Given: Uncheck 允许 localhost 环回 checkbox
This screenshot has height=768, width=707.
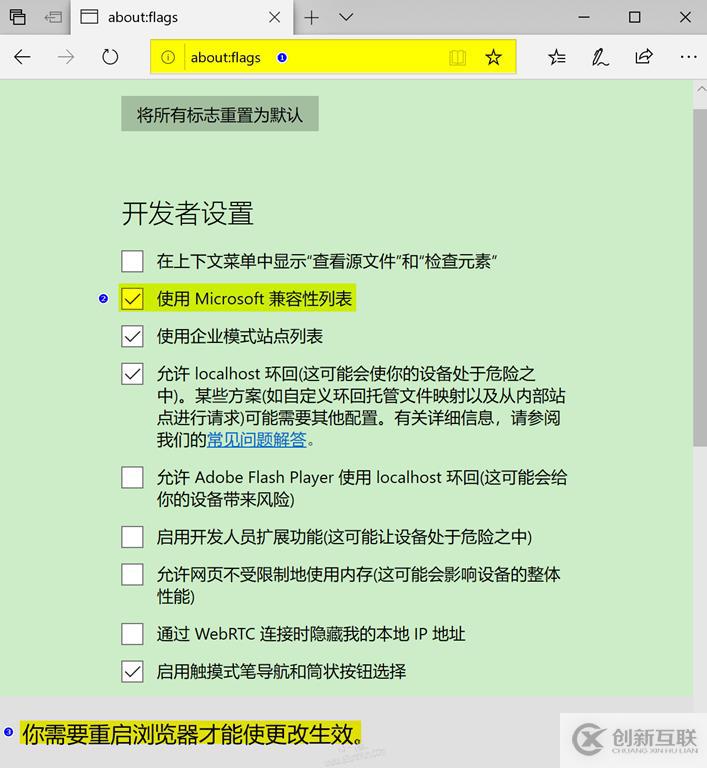Looking at the screenshot, I should [x=132, y=374].
